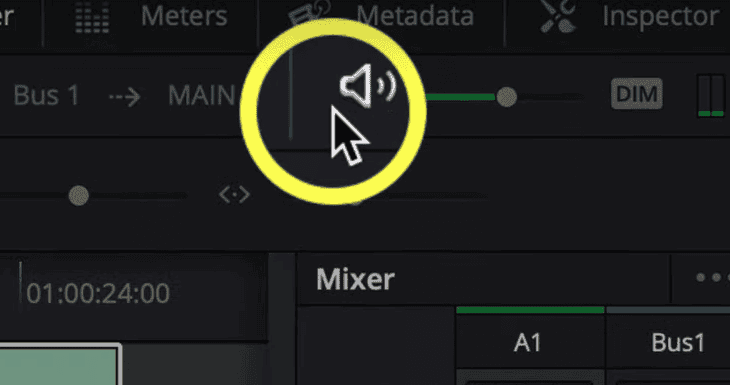Viewport: 730px width, 385px height.
Task: Switch to the Meters panel tab
Action: [184, 16]
